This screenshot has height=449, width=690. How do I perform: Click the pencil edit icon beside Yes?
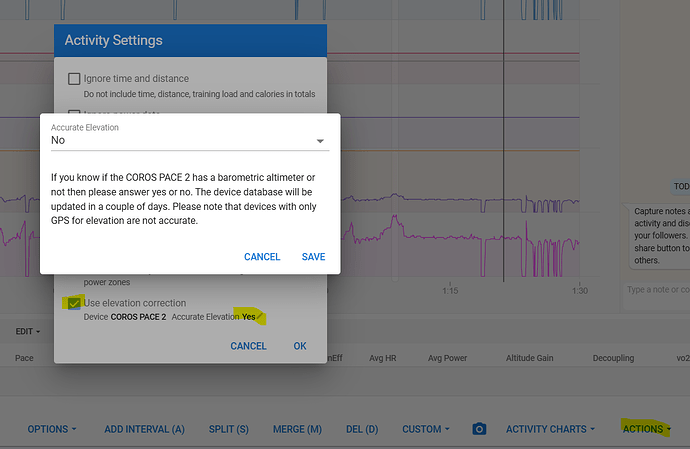(x=260, y=317)
